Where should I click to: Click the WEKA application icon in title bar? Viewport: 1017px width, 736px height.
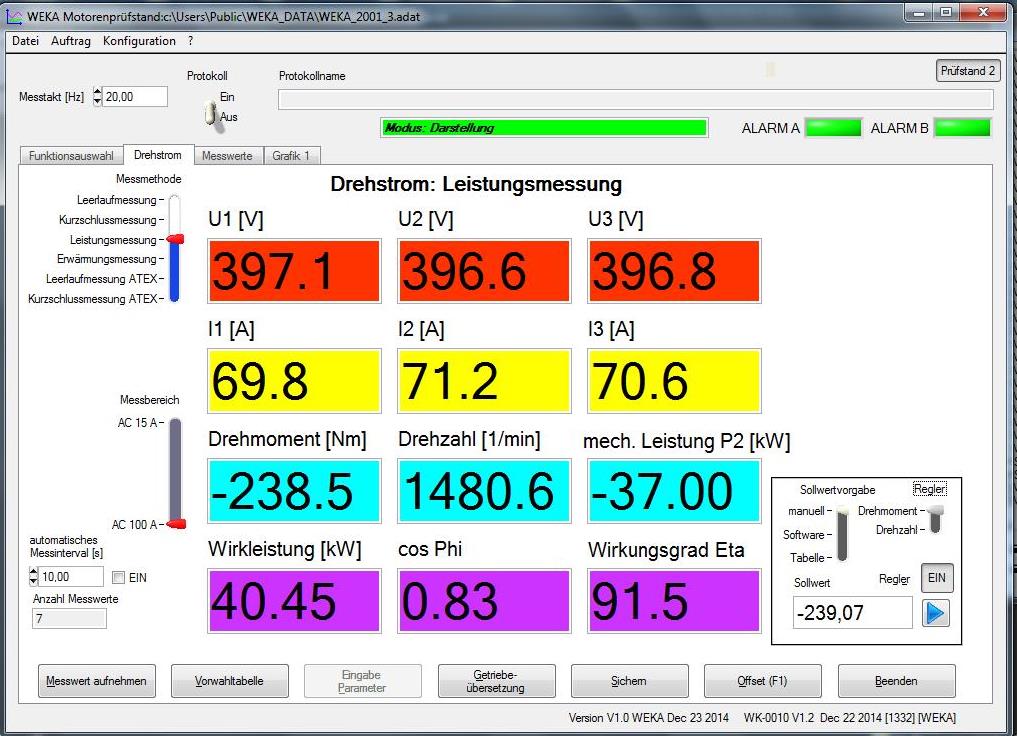(14, 16)
